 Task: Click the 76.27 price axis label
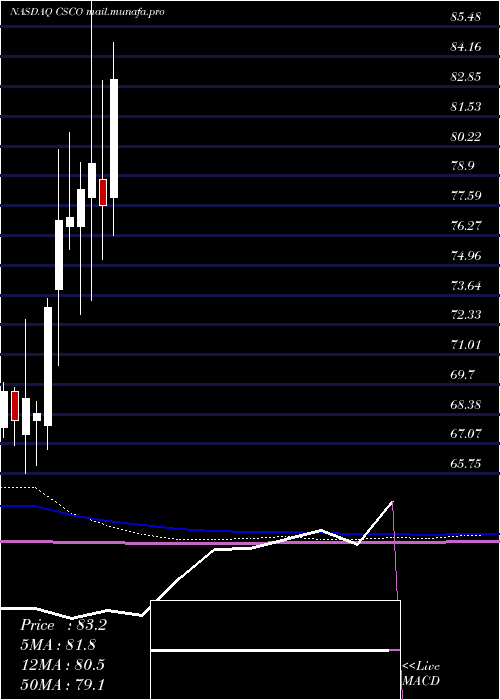[x=466, y=226]
